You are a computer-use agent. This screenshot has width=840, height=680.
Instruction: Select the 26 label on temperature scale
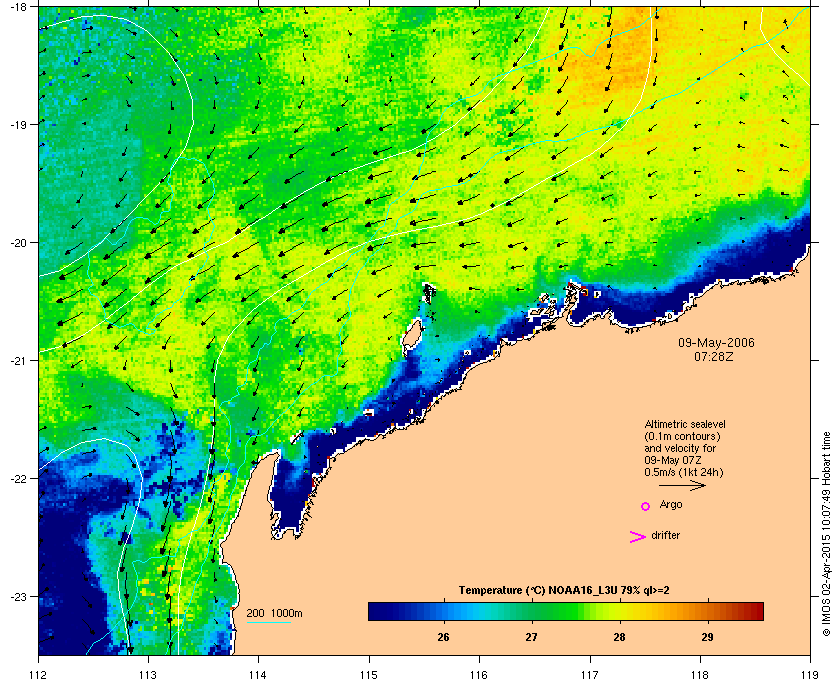[x=443, y=637]
